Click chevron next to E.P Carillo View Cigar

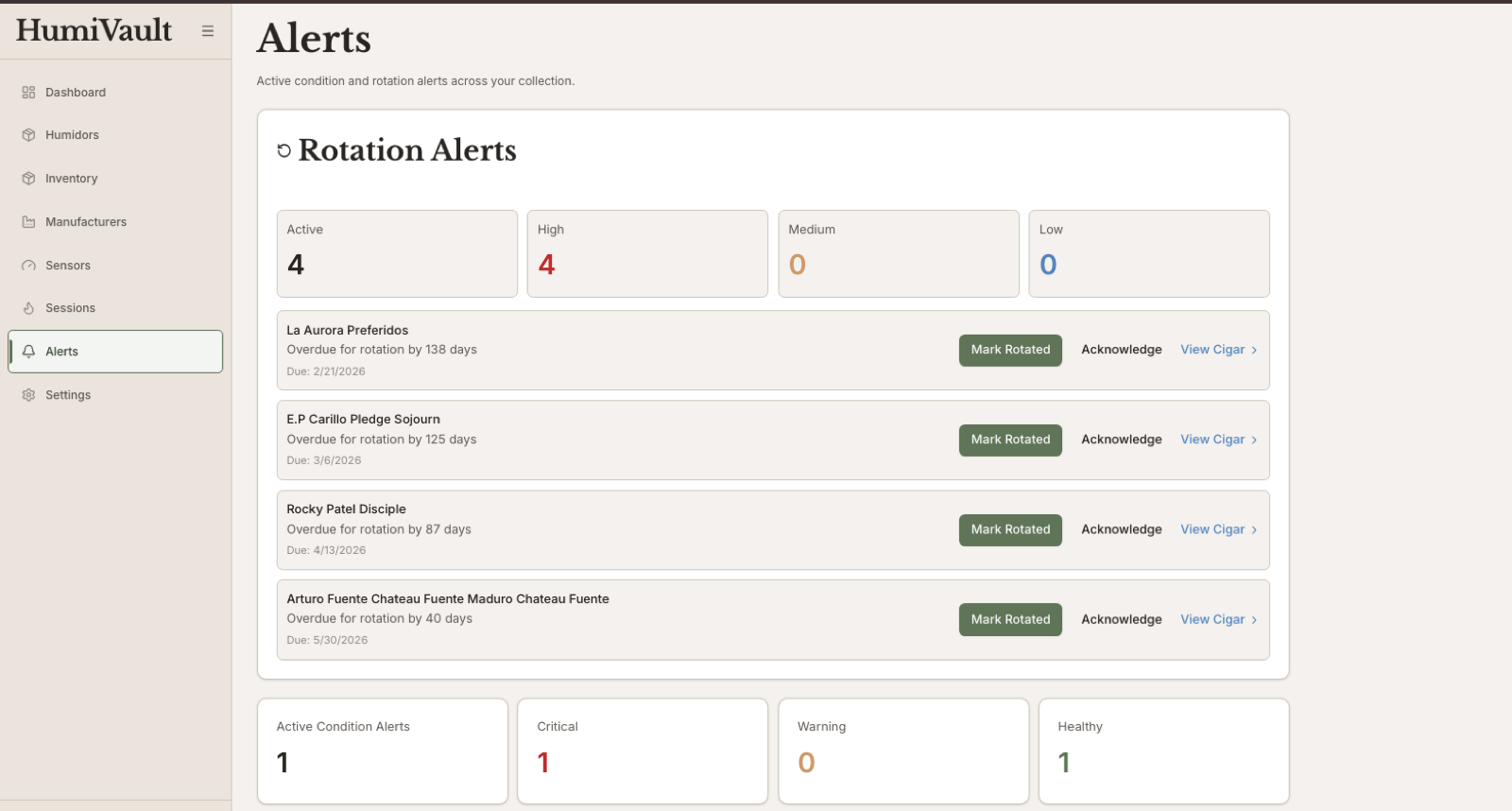(x=1254, y=440)
